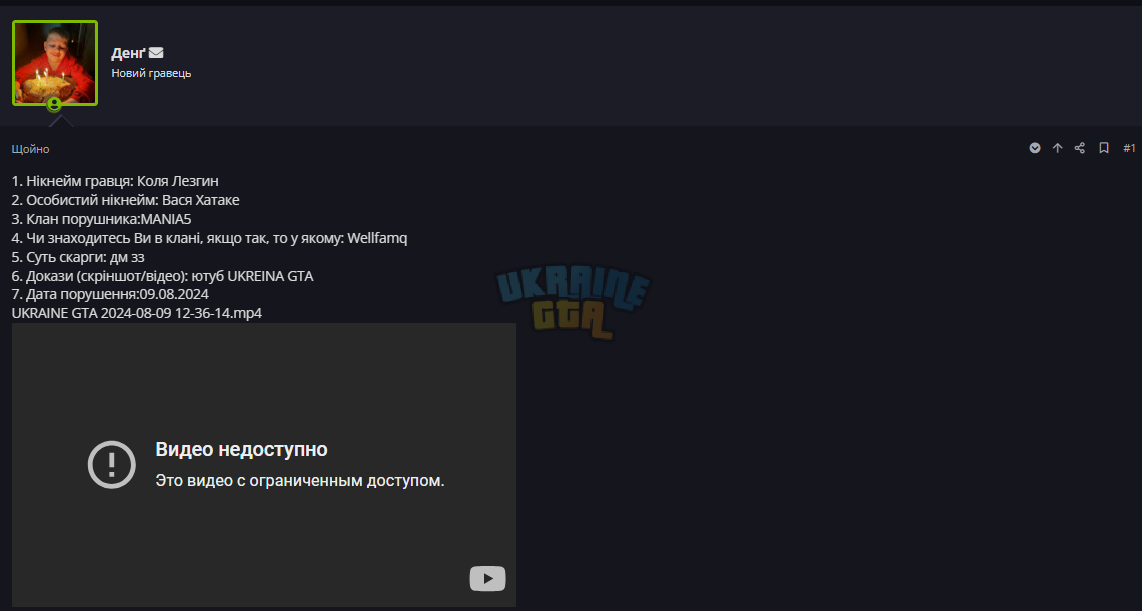This screenshot has width=1142, height=611.
Task: Click the up arrow icon in post header
Action: click(1058, 148)
